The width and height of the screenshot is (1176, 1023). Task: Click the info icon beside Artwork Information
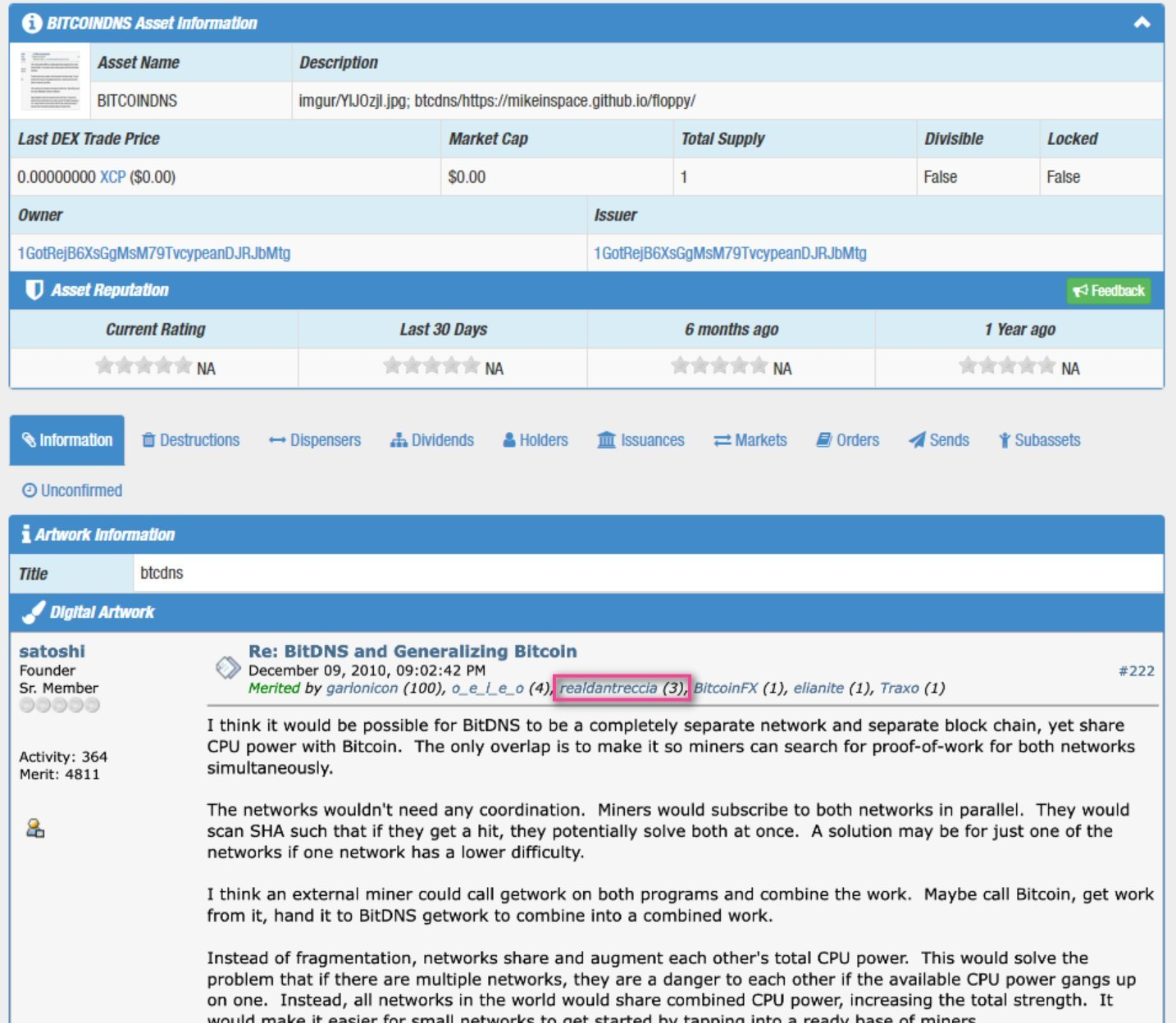26,534
